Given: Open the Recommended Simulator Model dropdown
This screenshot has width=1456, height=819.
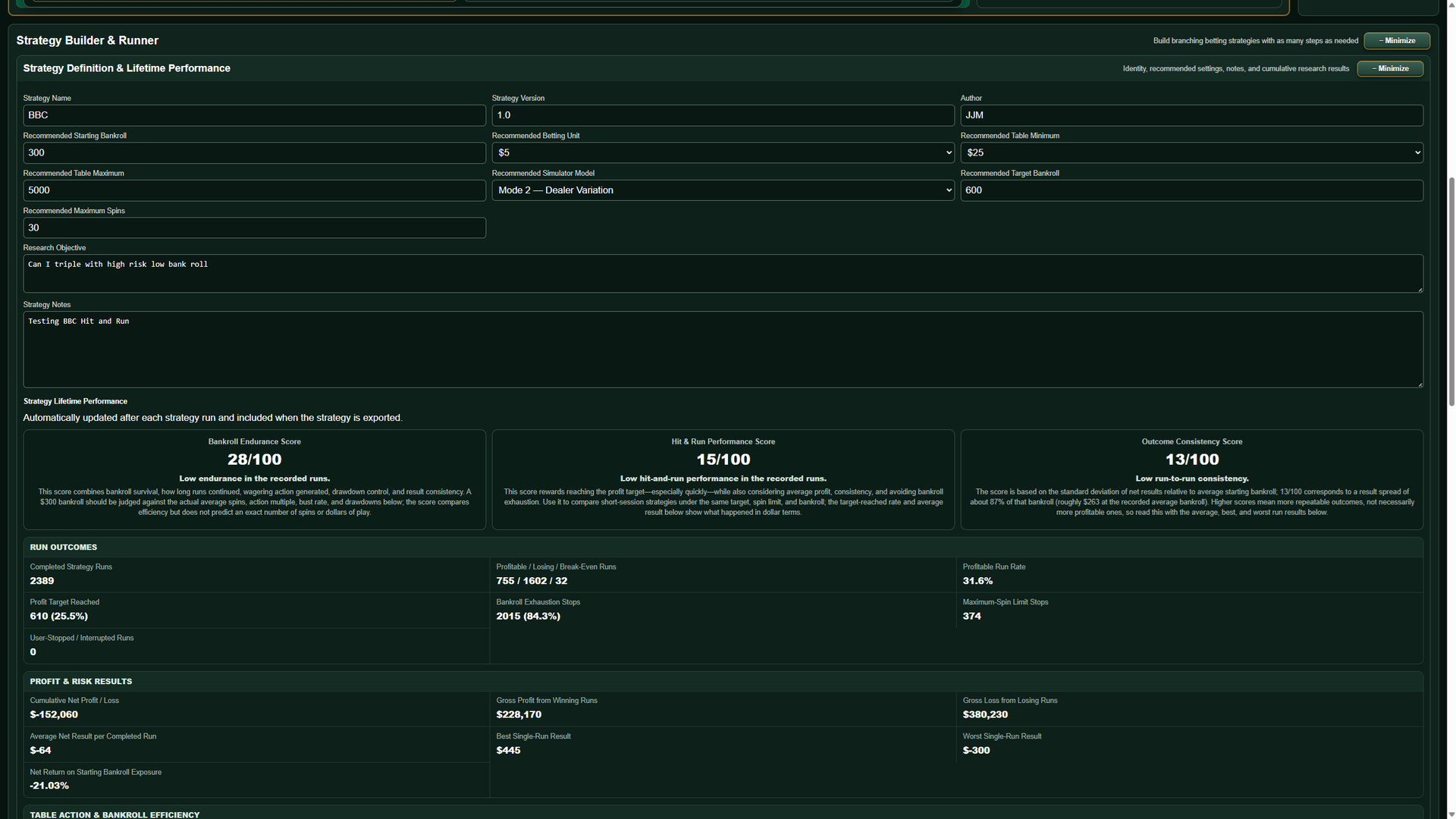Looking at the screenshot, I should [723, 190].
